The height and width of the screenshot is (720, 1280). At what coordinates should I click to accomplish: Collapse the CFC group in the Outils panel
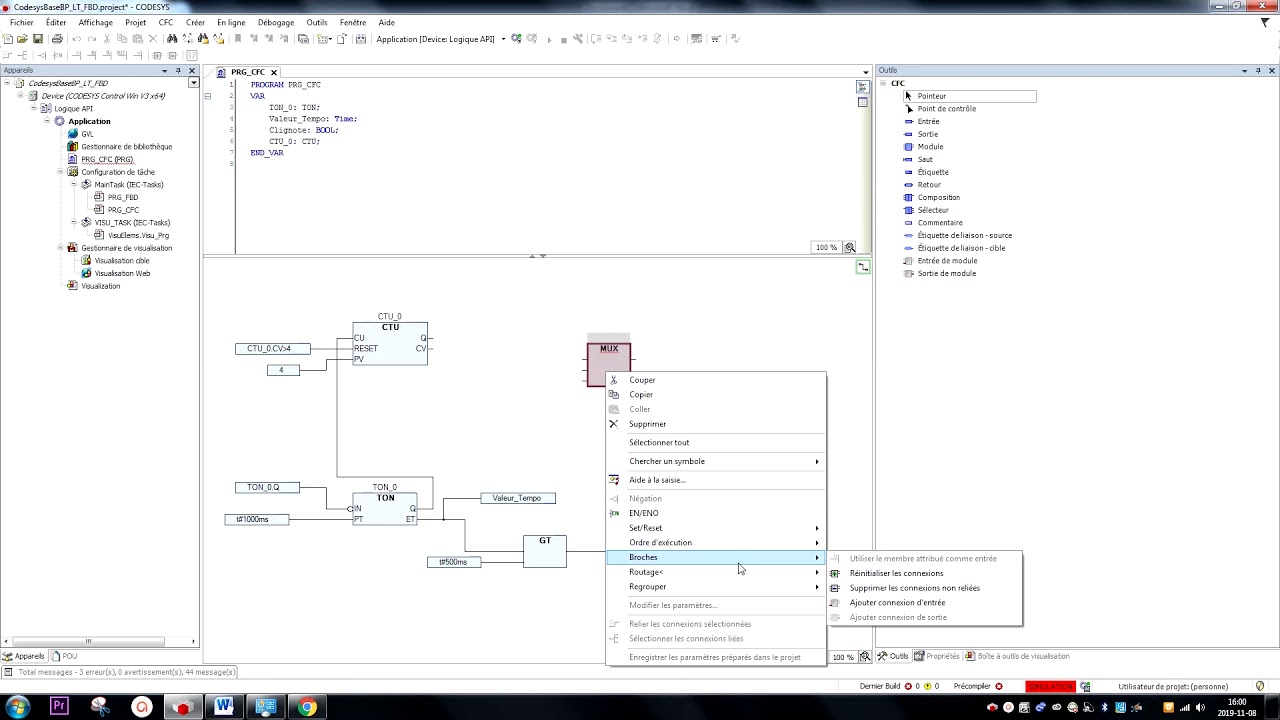pyautogui.click(x=884, y=84)
